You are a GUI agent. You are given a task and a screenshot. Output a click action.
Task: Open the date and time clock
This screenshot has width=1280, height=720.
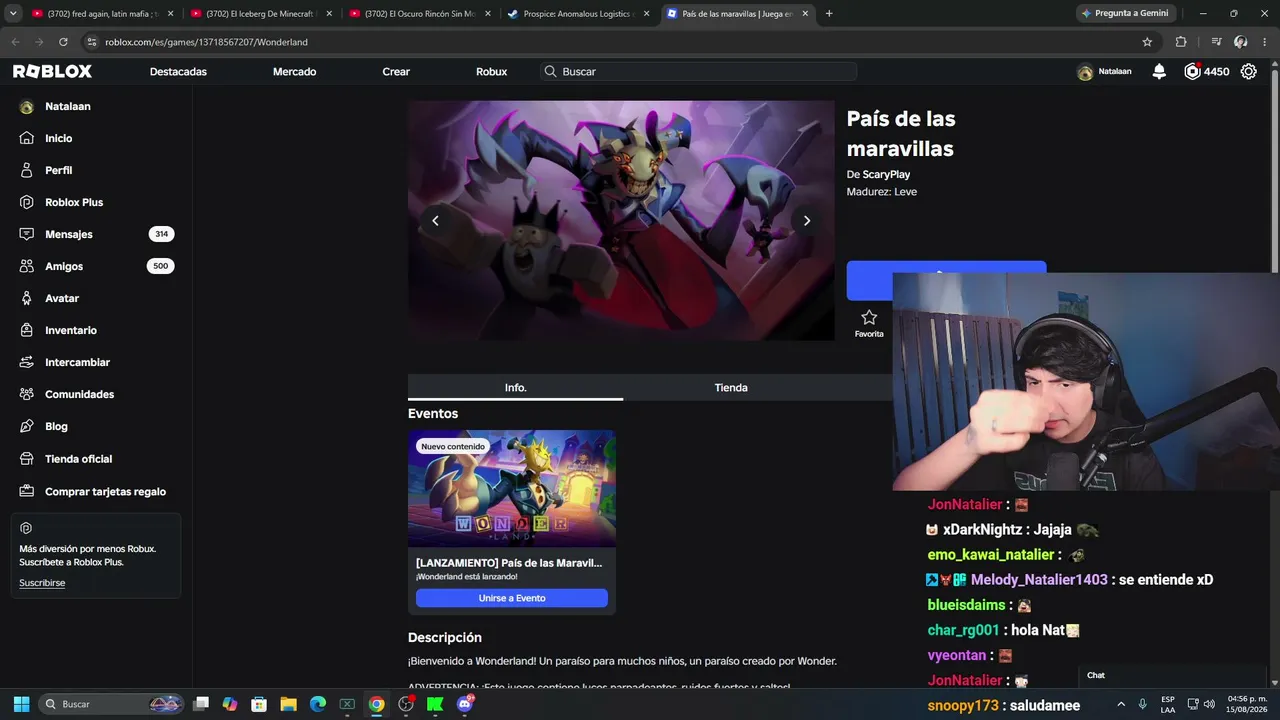(x=1247, y=704)
